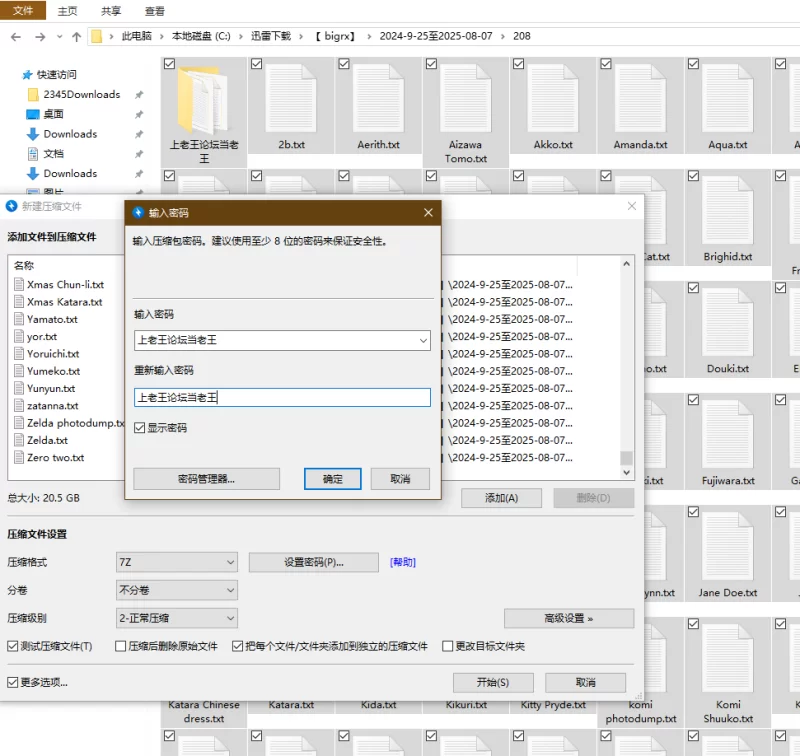Open the 压缩级别 dropdown

(x=176, y=618)
